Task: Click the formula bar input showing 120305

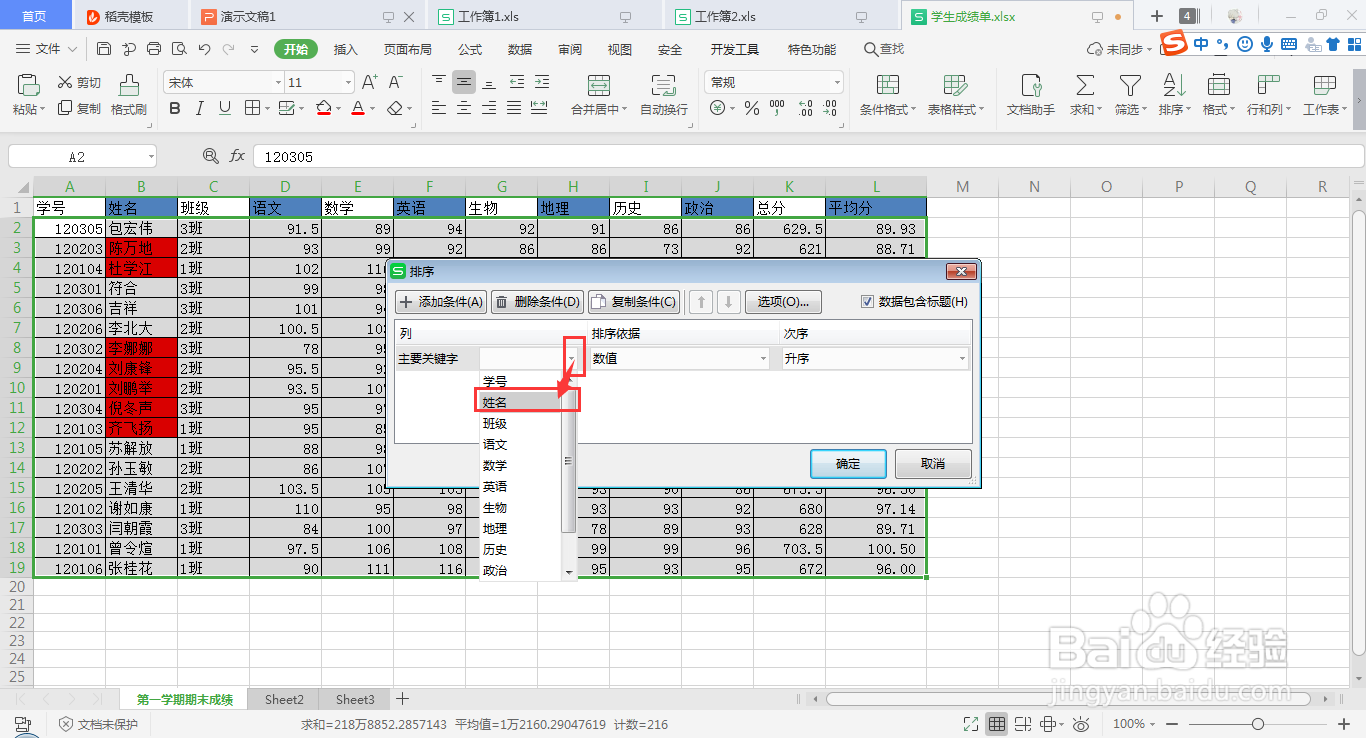Action: (x=808, y=156)
